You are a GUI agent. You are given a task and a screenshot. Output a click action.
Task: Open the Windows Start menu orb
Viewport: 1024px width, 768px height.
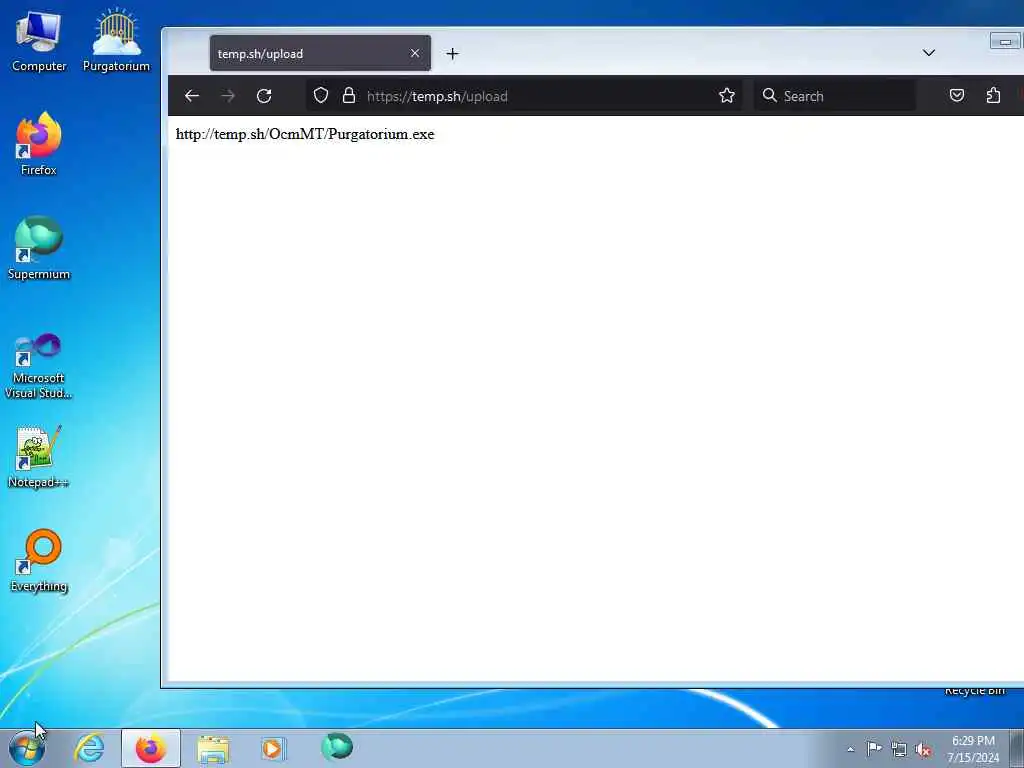pos(27,748)
